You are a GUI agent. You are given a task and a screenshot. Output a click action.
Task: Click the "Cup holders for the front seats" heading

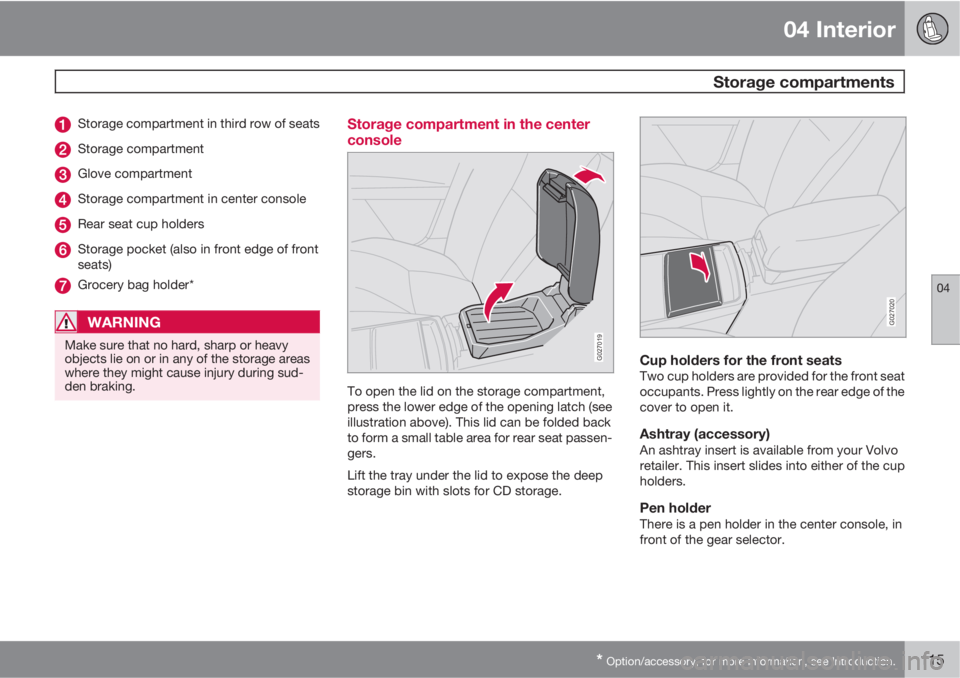click(740, 360)
